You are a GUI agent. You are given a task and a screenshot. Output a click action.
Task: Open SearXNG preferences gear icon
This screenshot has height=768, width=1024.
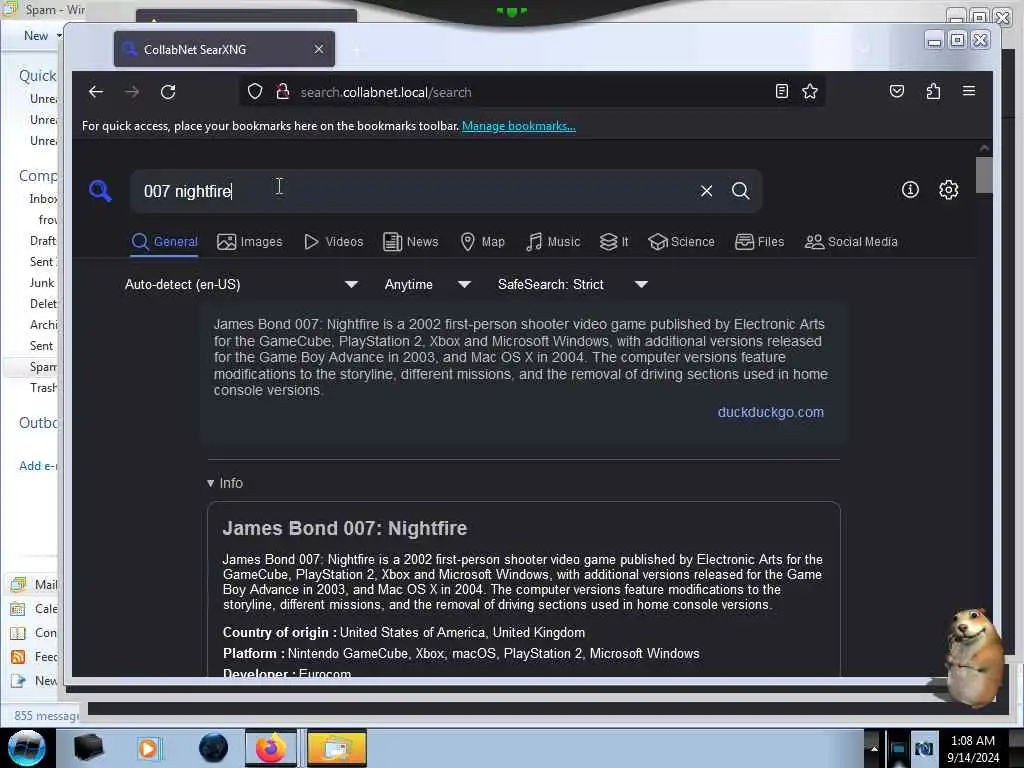[948, 190]
